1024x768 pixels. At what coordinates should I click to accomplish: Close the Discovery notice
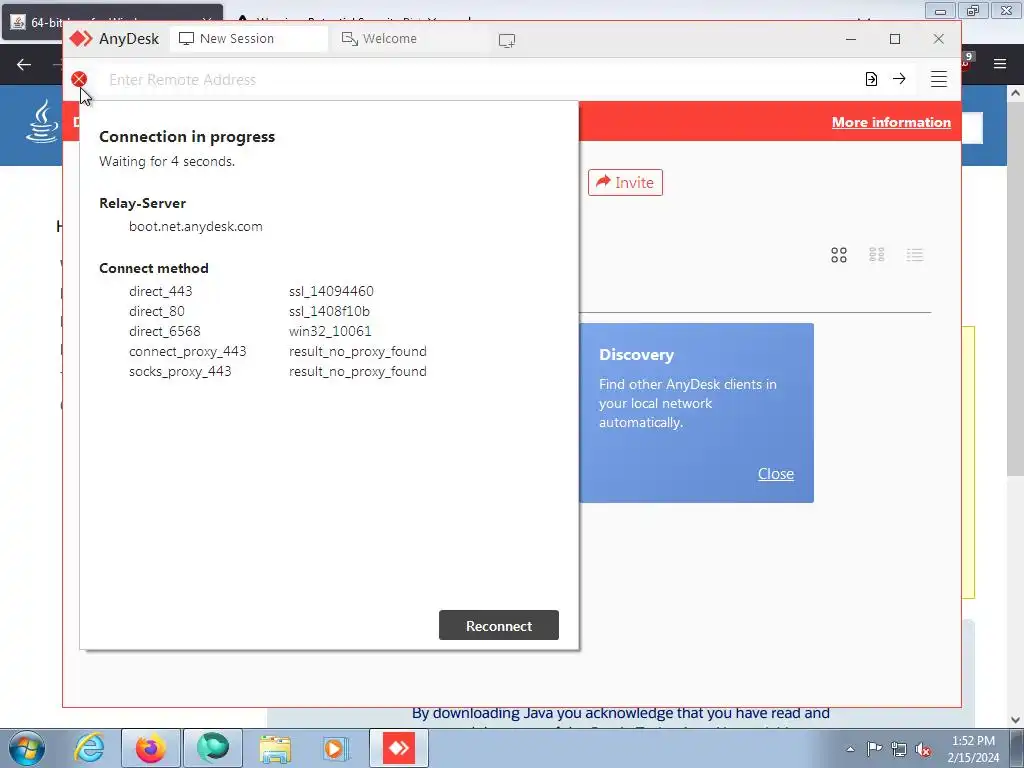point(776,473)
